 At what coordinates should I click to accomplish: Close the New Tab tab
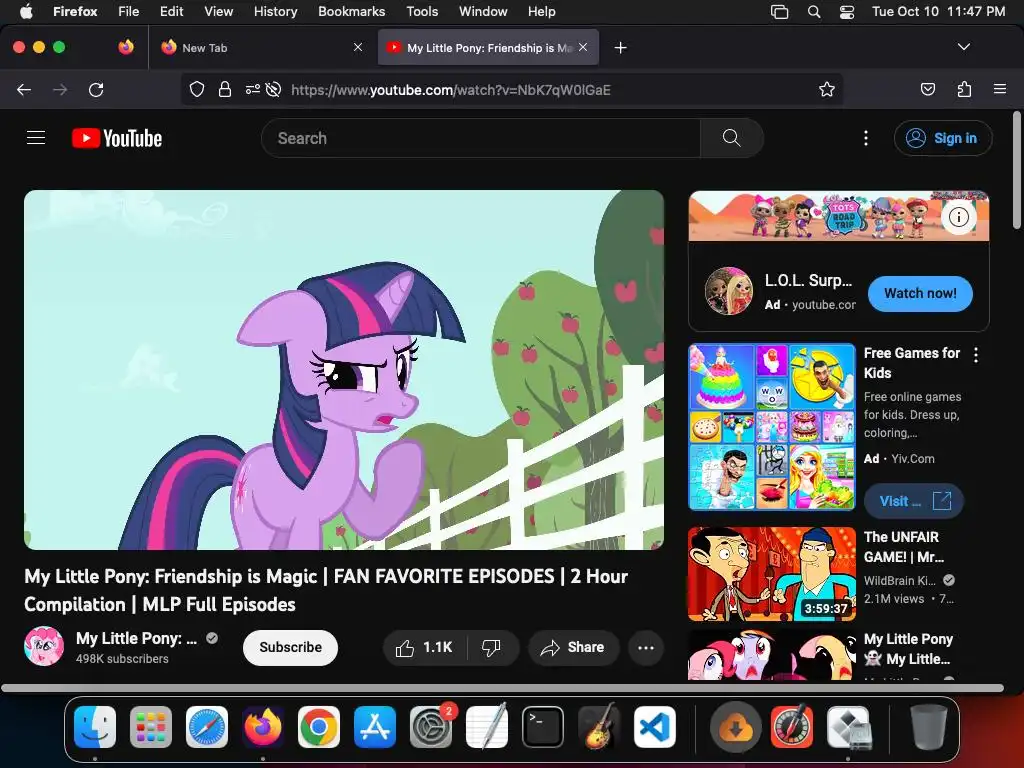click(x=358, y=47)
